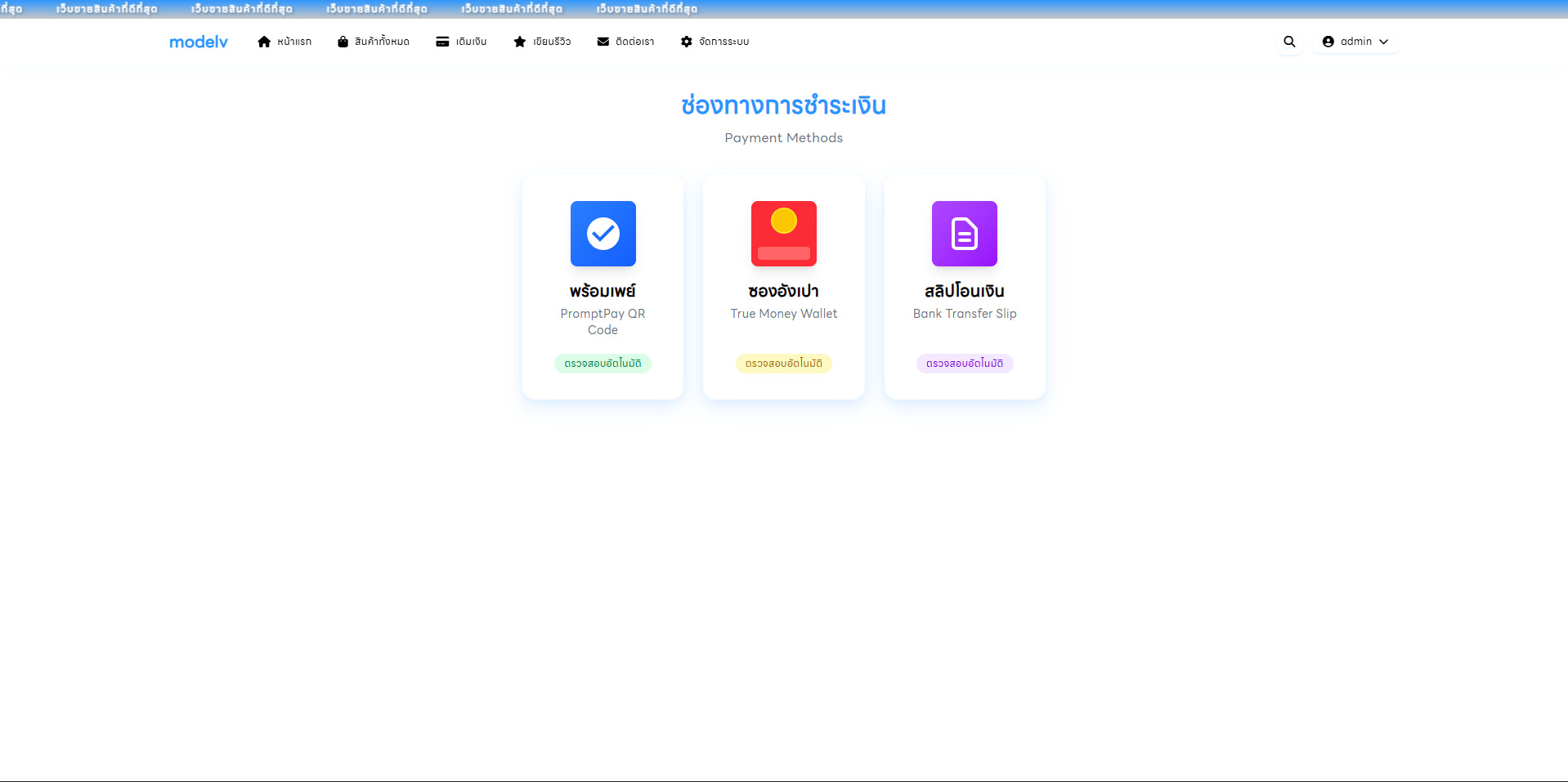Click the green auto-verify badge
The image size is (1568, 782).
603,364
